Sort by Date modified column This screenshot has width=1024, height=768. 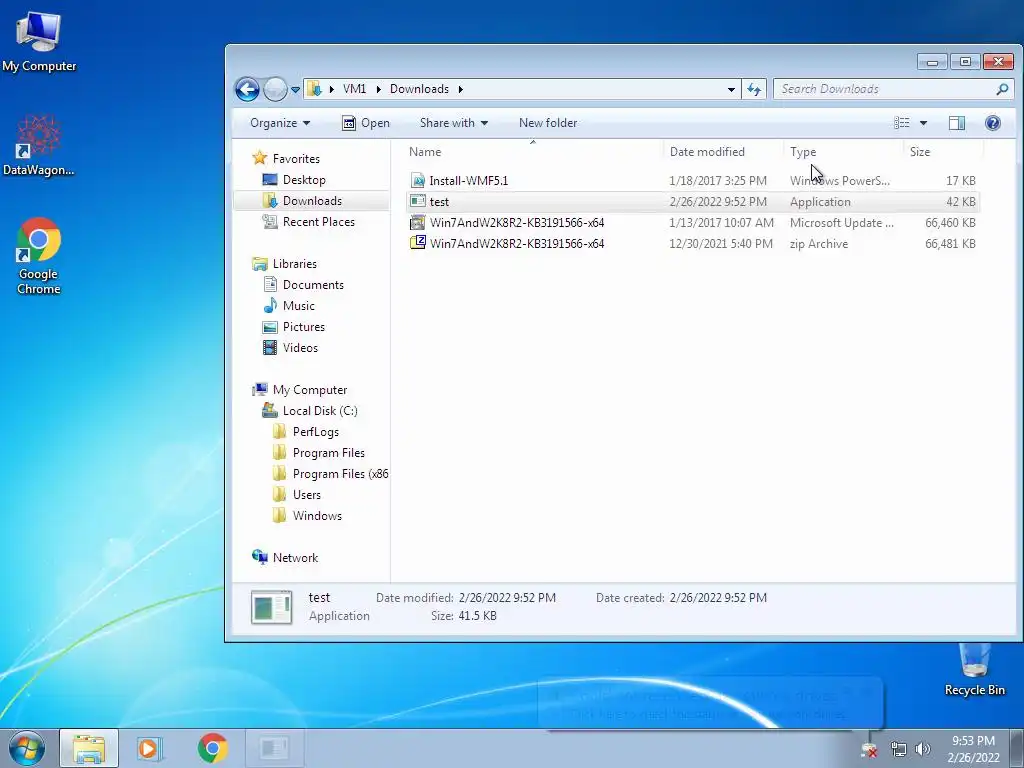tap(707, 152)
